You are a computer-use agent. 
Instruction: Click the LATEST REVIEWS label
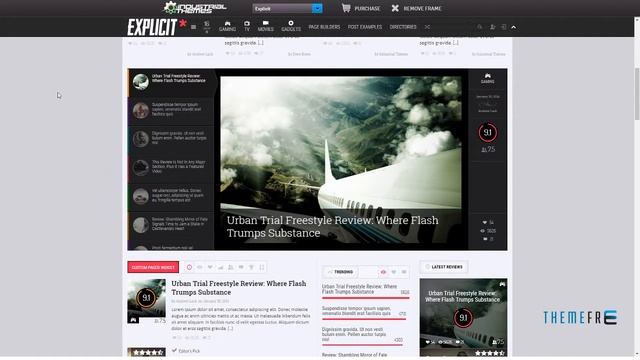coord(444,267)
